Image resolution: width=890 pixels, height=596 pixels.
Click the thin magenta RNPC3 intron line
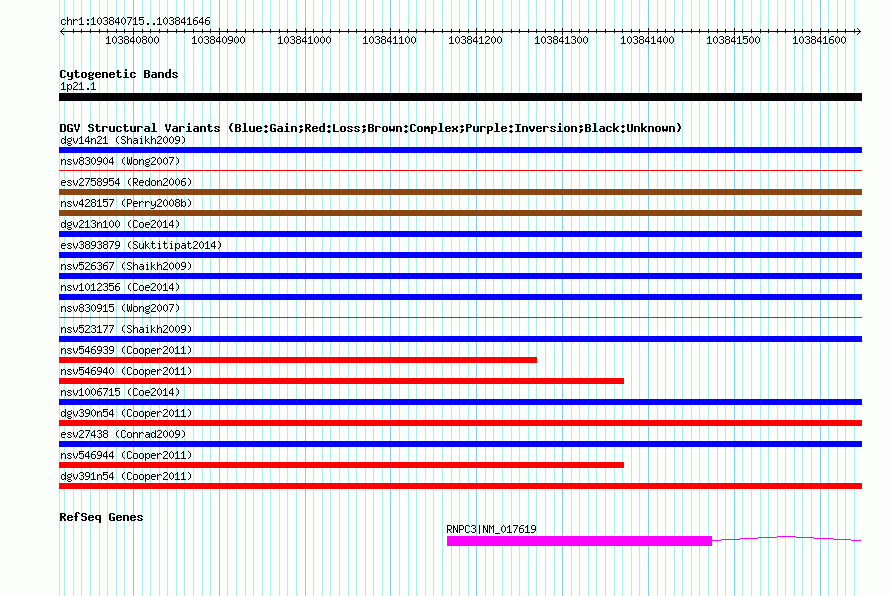(x=786, y=538)
